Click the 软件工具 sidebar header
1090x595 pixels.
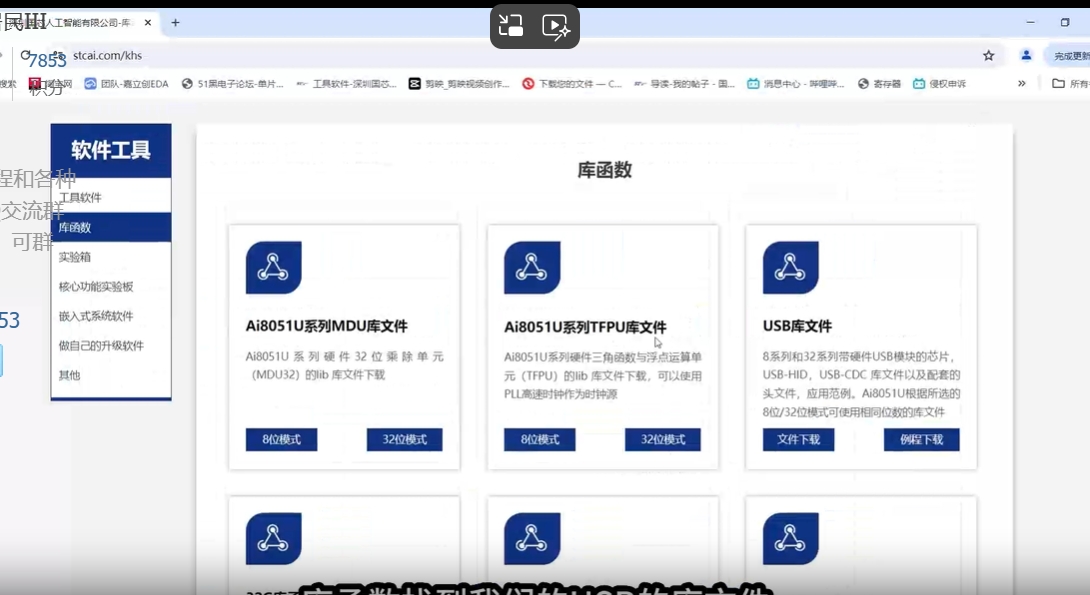[x=111, y=150]
